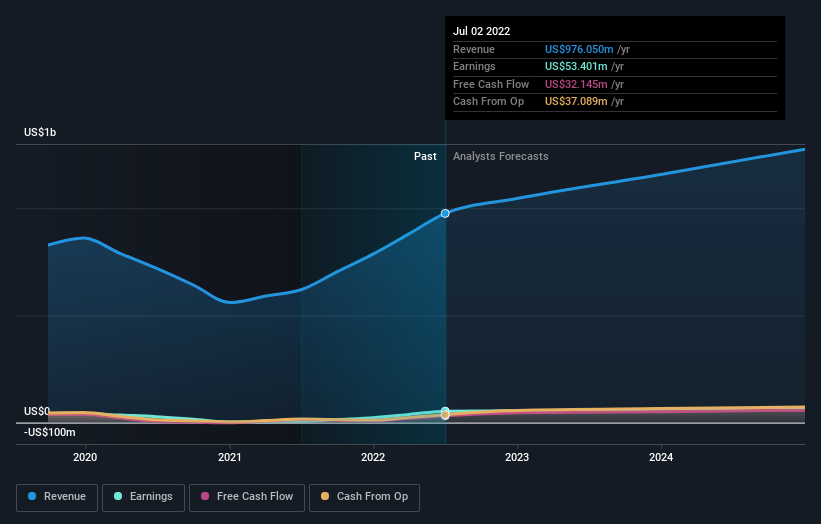
Task: Click the -US$100m y-axis label
Action: click(50, 432)
